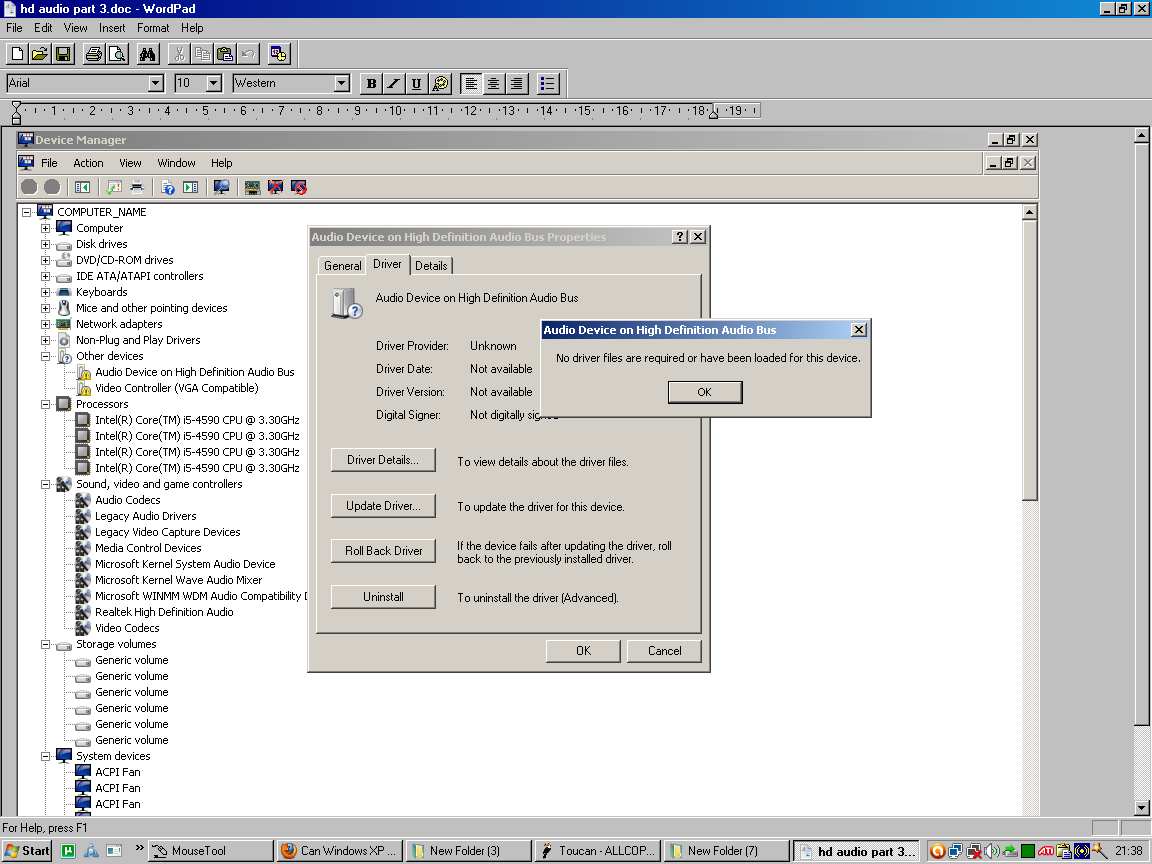Click the Device Manager toolbar printer icon
This screenshot has height=864, width=1152.
137,187
